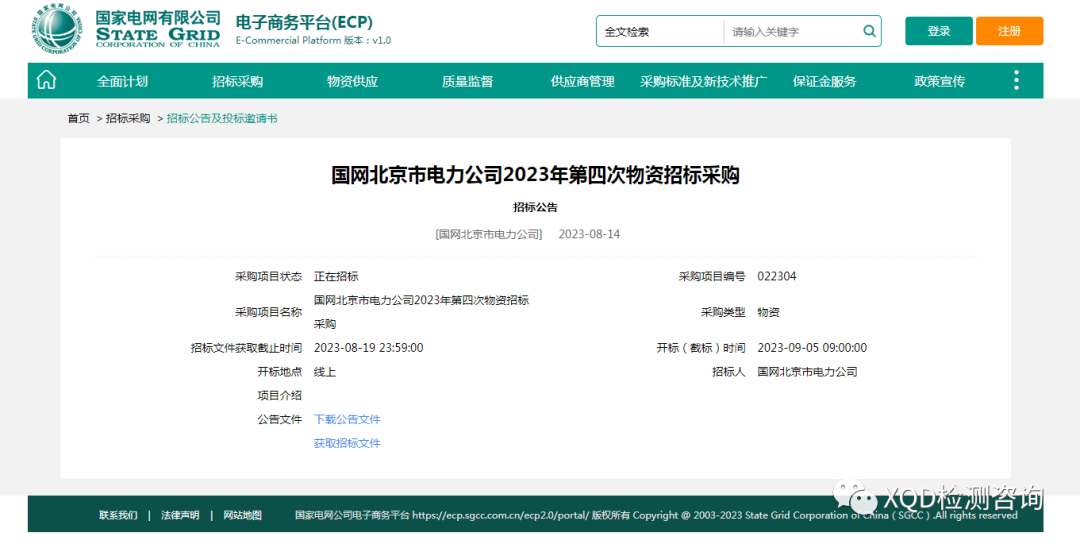Click the 招标人 value 国网北京市电力公司
The width and height of the screenshot is (1080, 548).
point(807,372)
